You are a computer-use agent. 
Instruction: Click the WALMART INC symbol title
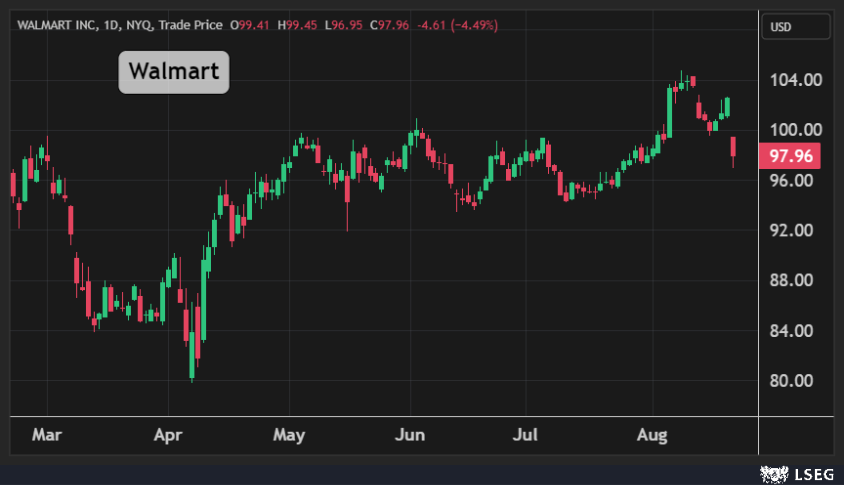click(56, 25)
